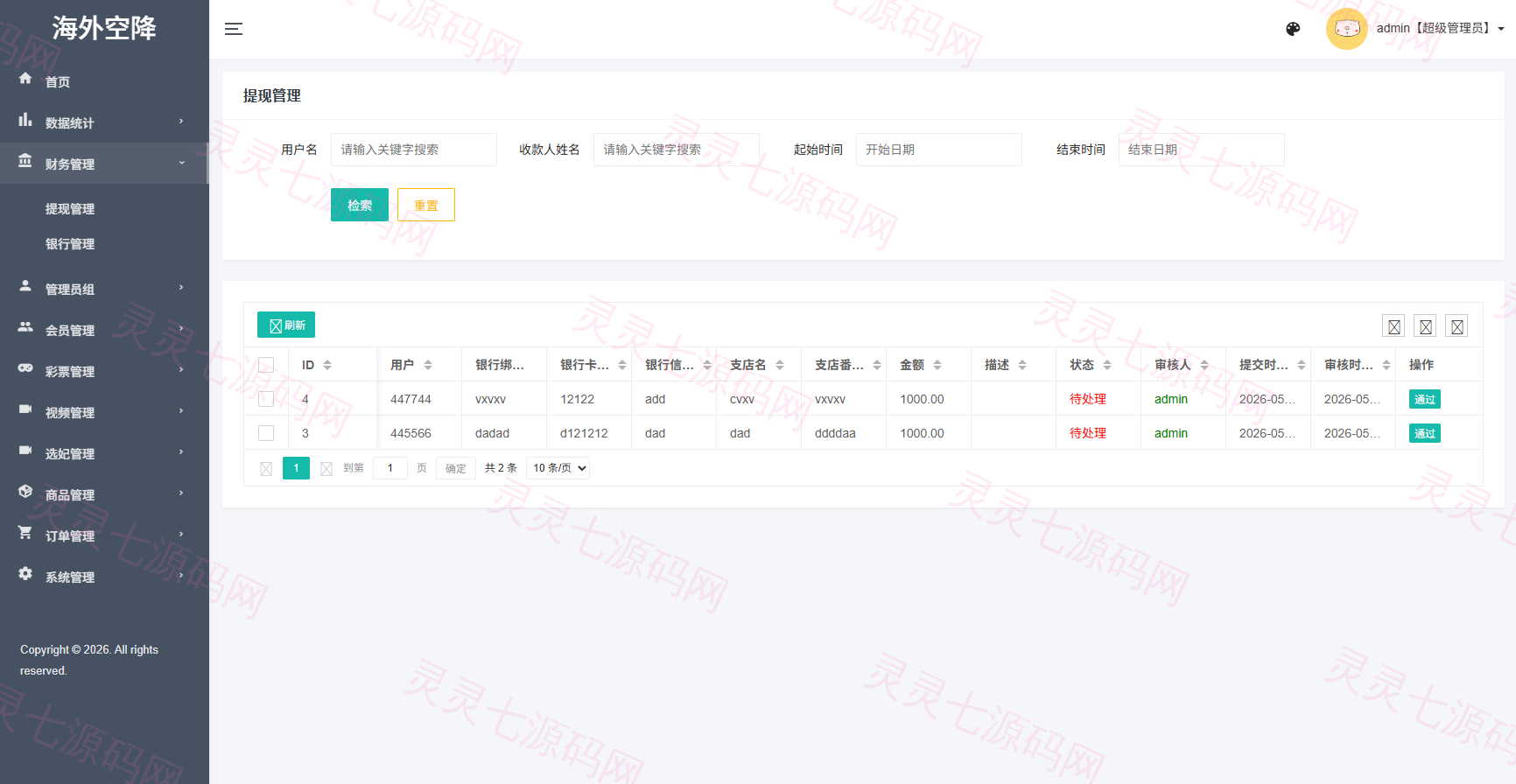Click the 刷新 refresh button

coord(286,325)
